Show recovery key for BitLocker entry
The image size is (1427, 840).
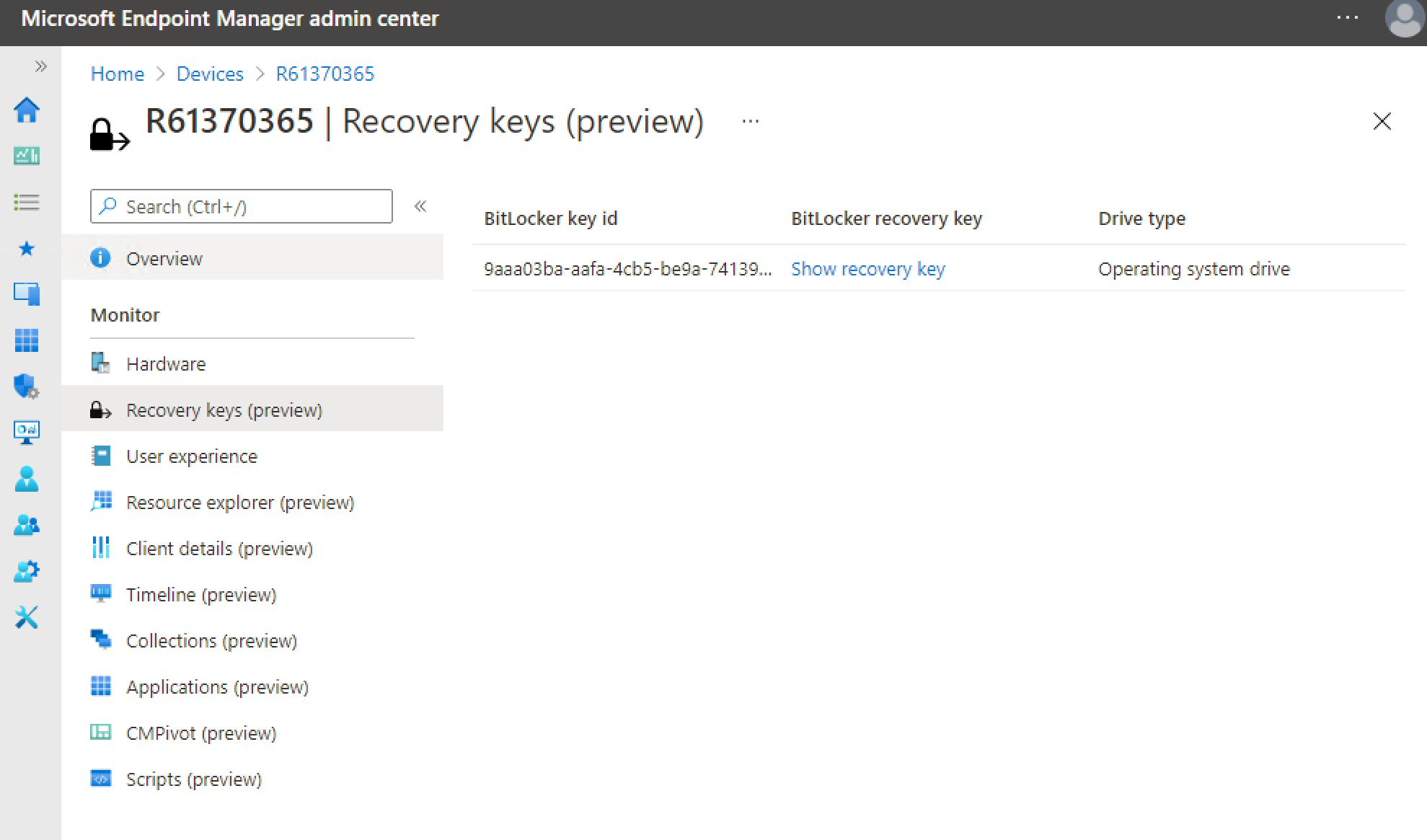[x=866, y=269]
